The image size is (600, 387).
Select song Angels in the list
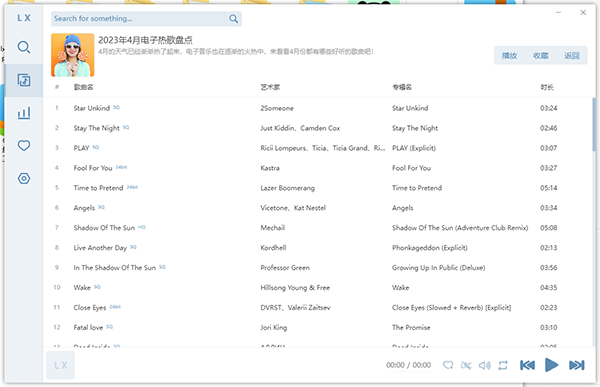[x=84, y=208]
